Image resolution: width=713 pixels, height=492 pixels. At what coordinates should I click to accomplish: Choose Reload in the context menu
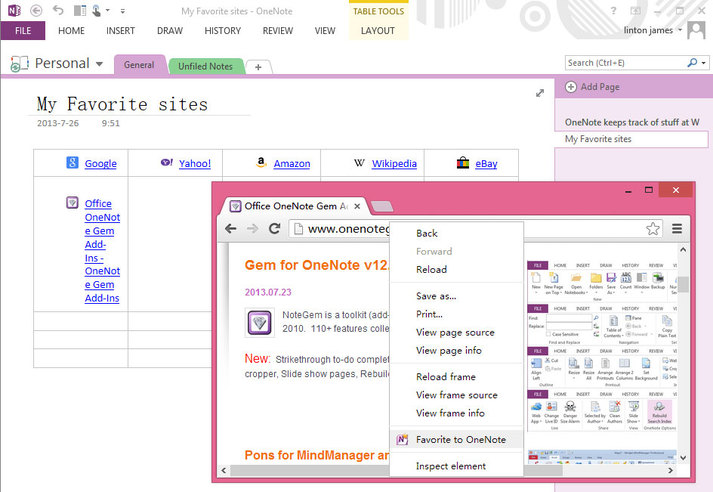point(456,269)
